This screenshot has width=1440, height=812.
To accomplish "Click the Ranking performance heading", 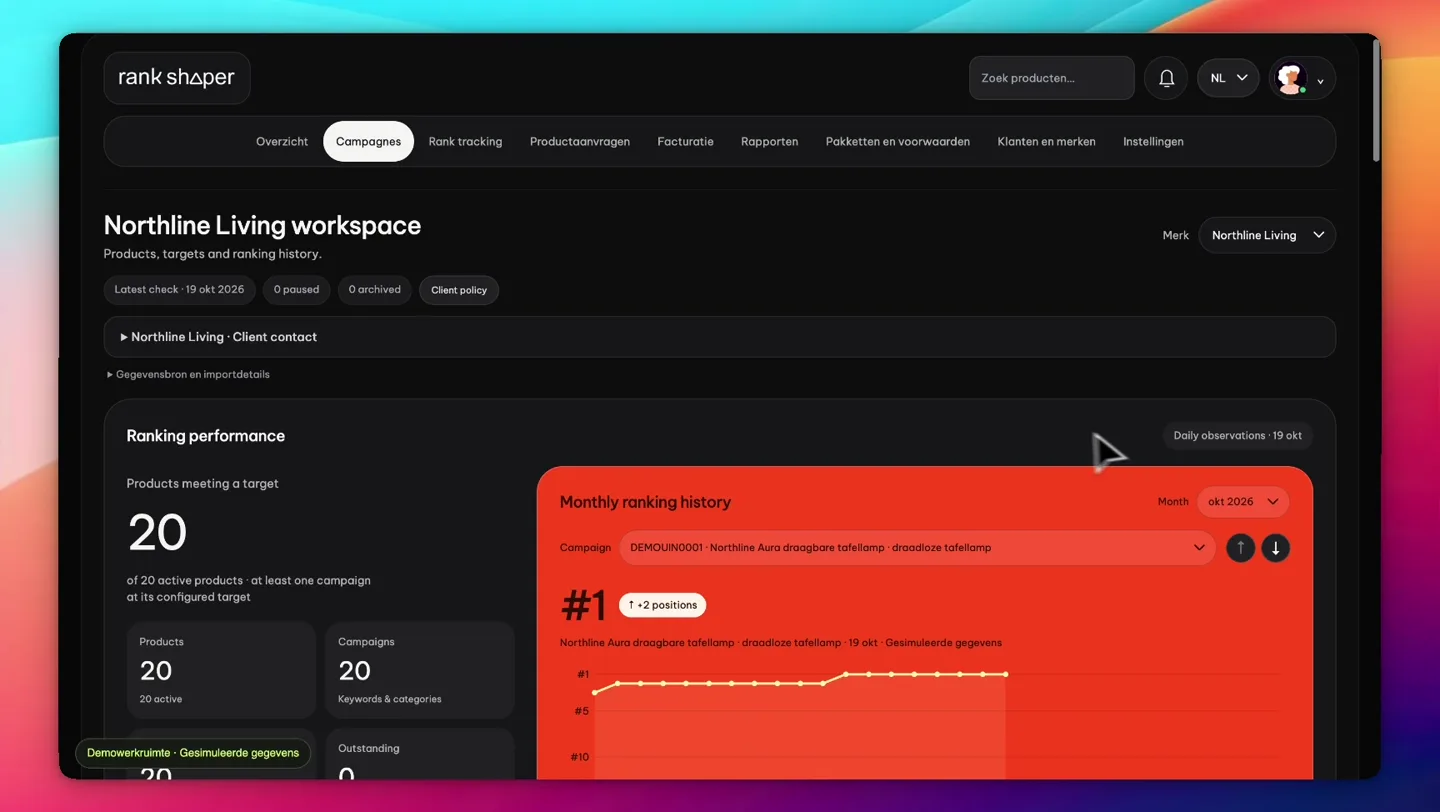I will pos(205,436).
